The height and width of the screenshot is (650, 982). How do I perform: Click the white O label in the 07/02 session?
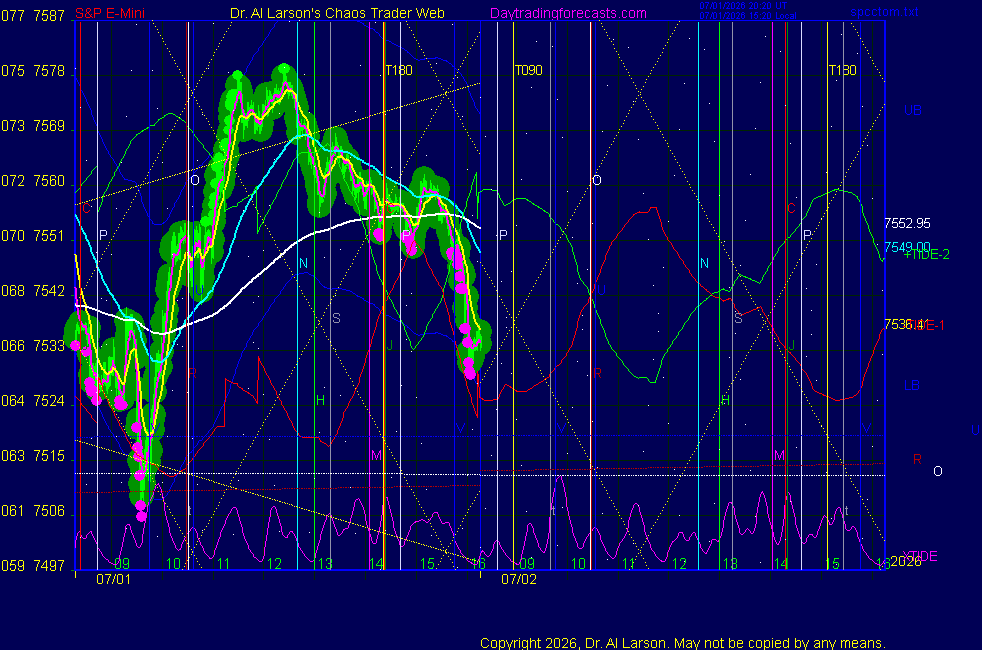597,180
